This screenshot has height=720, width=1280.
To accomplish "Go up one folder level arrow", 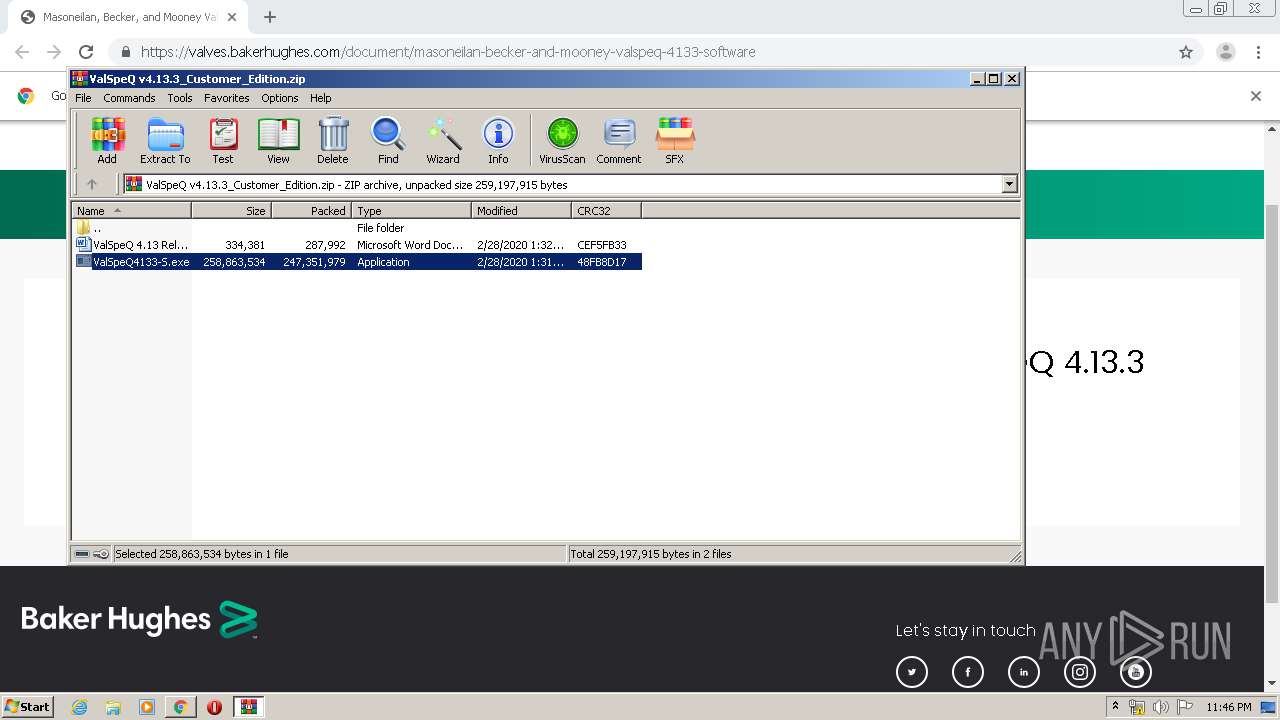I will coord(92,184).
